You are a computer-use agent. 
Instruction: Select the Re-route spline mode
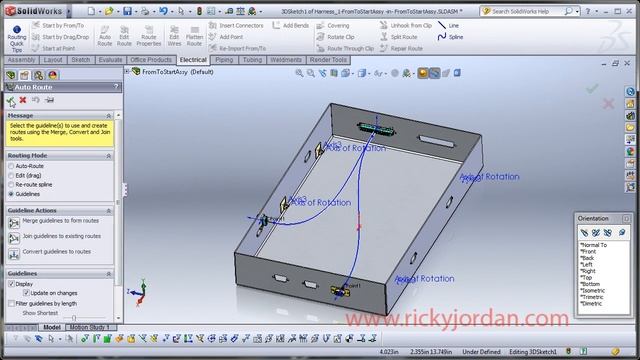coord(11,185)
